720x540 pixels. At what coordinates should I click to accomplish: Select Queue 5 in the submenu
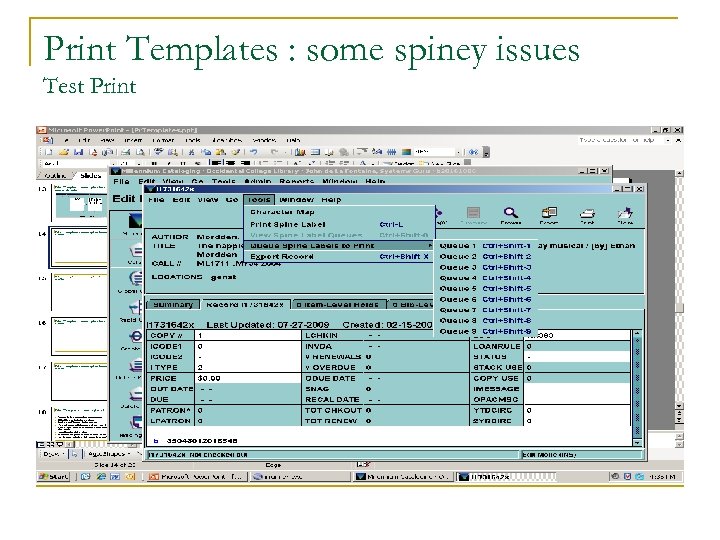point(485,288)
